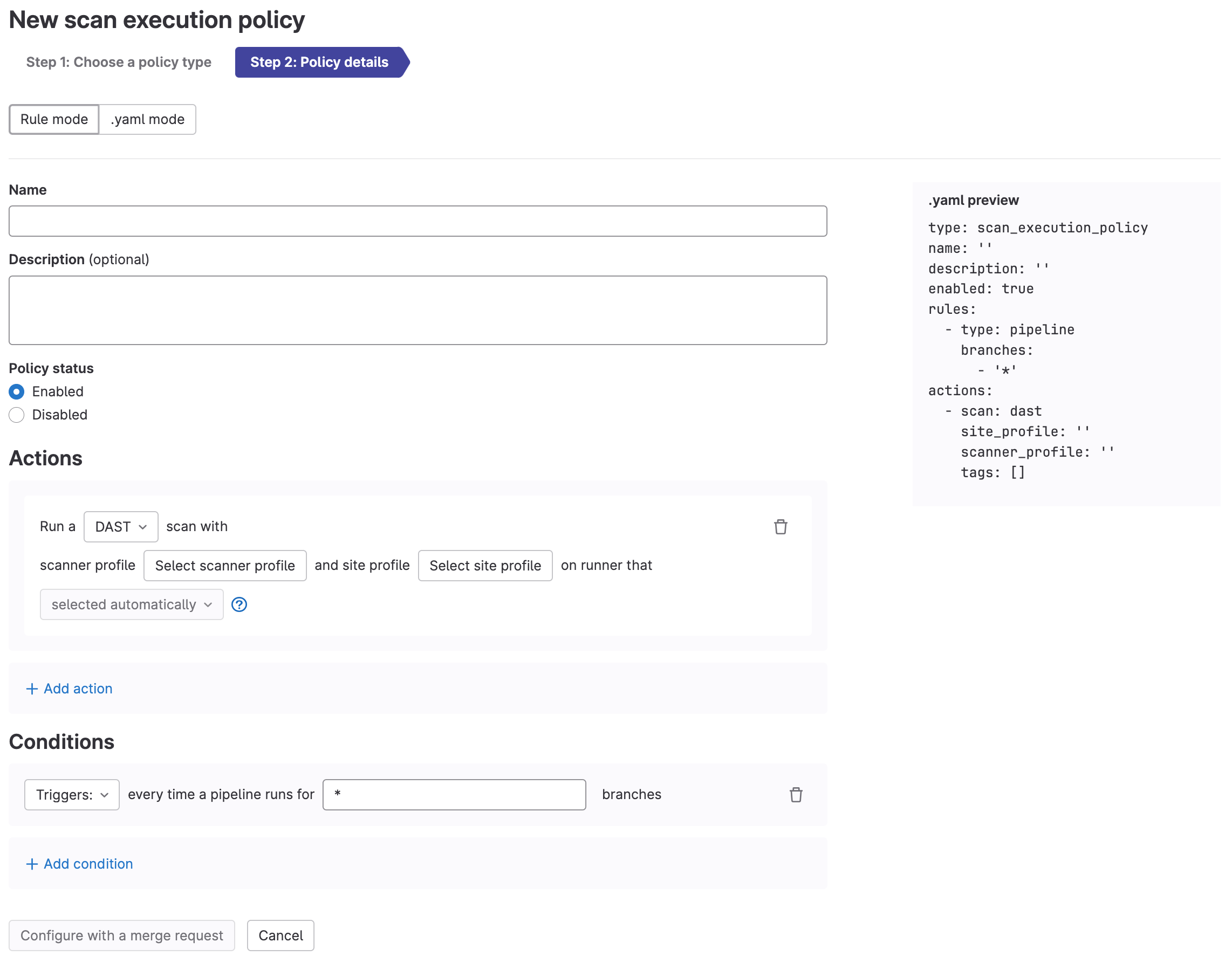Click Select site profile button
1232x963 pixels.
(x=484, y=566)
